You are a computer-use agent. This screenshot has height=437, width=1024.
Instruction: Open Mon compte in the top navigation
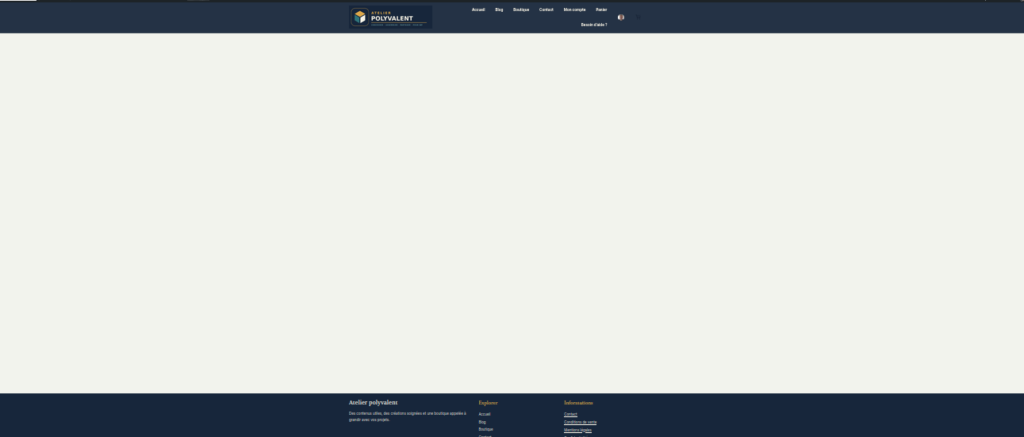tap(575, 10)
